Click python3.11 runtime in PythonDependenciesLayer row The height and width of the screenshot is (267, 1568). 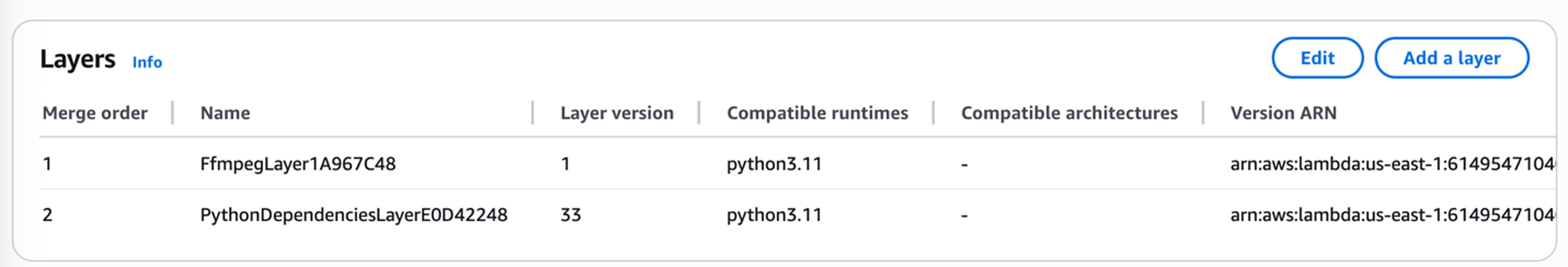pyautogui.click(x=774, y=216)
